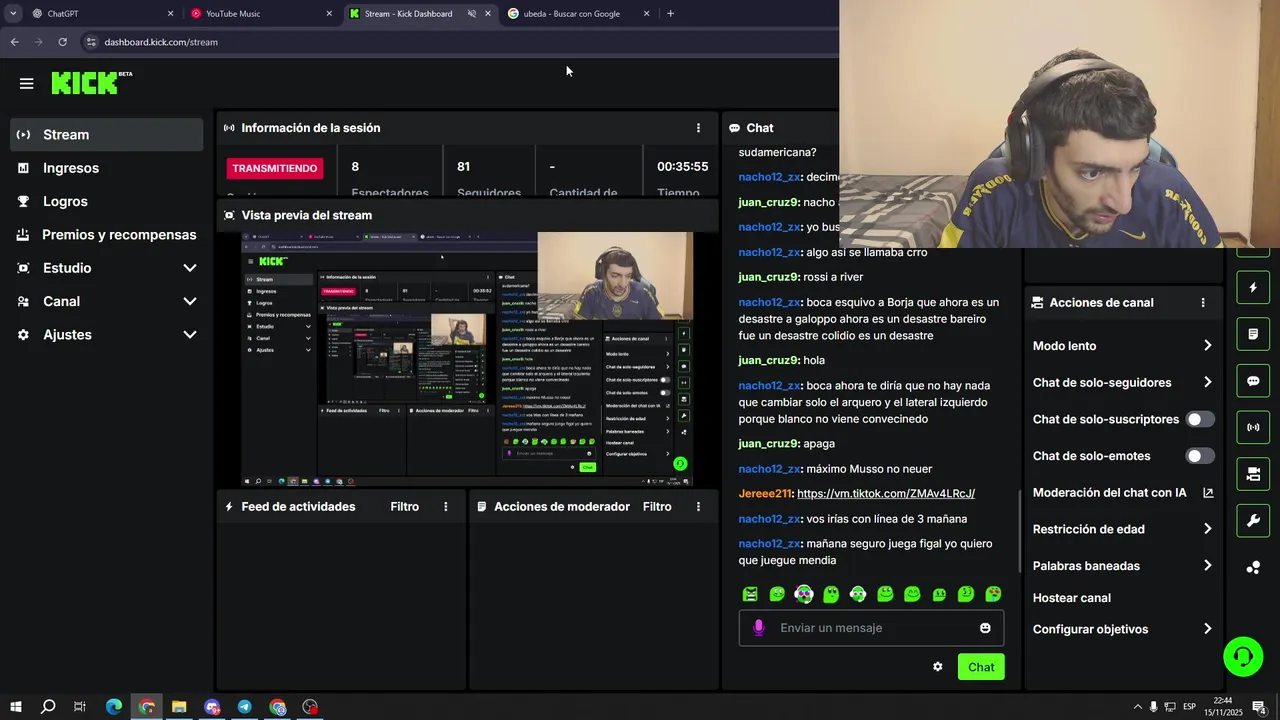Click the green Chat send button
The height and width of the screenshot is (720, 1280).
coord(981,667)
